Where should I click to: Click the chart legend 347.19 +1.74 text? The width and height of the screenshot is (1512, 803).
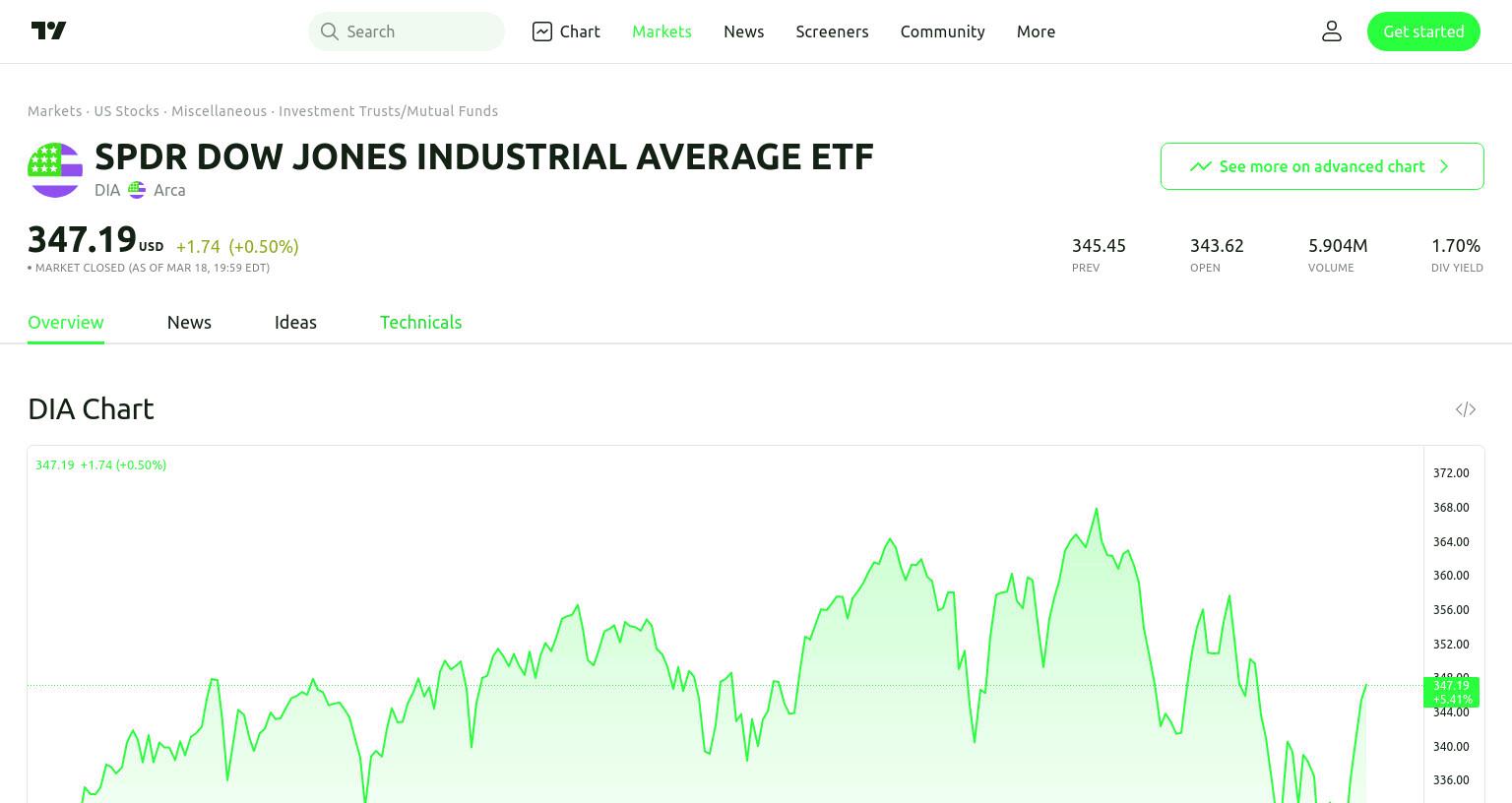pos(100,464)
